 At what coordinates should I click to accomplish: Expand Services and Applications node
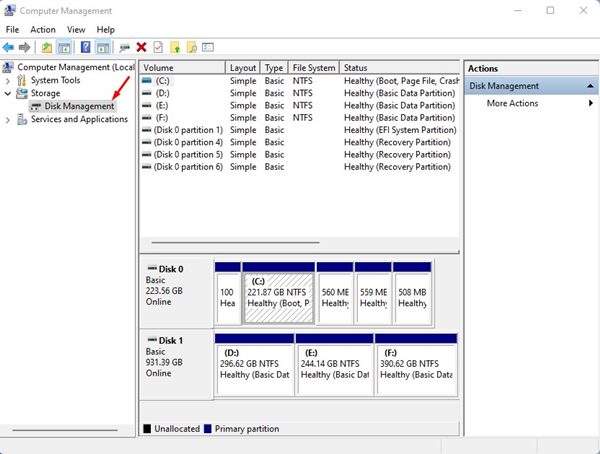7,120
